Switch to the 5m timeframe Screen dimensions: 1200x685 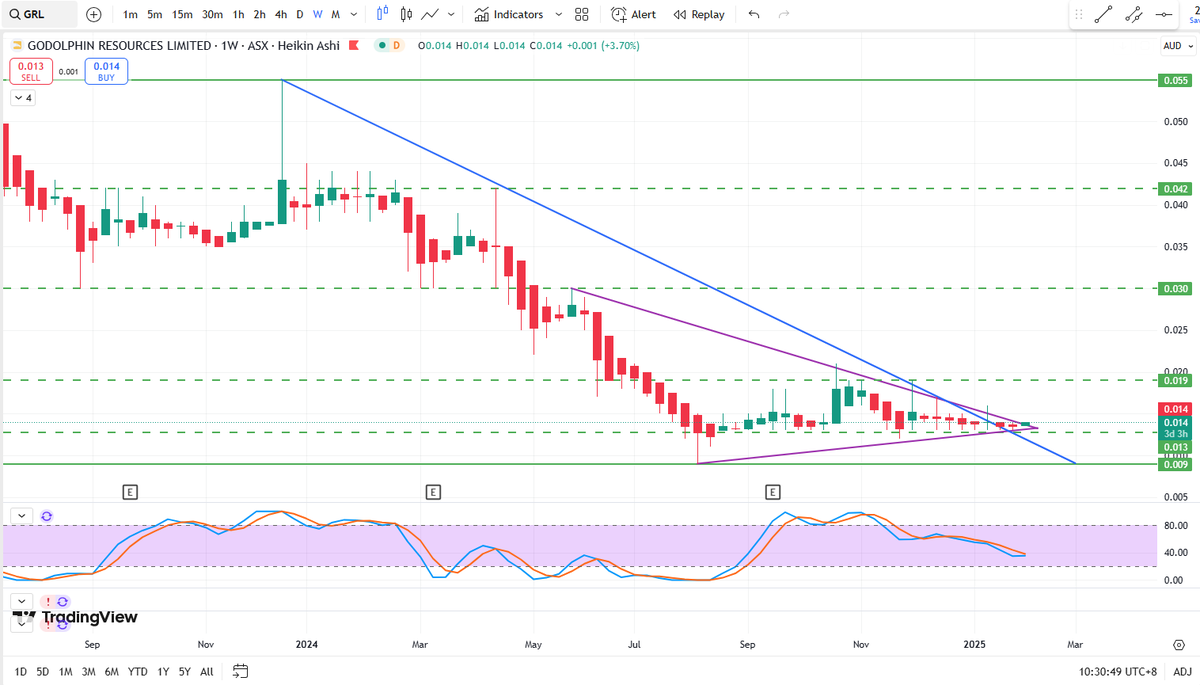click(x=155, y=15)
